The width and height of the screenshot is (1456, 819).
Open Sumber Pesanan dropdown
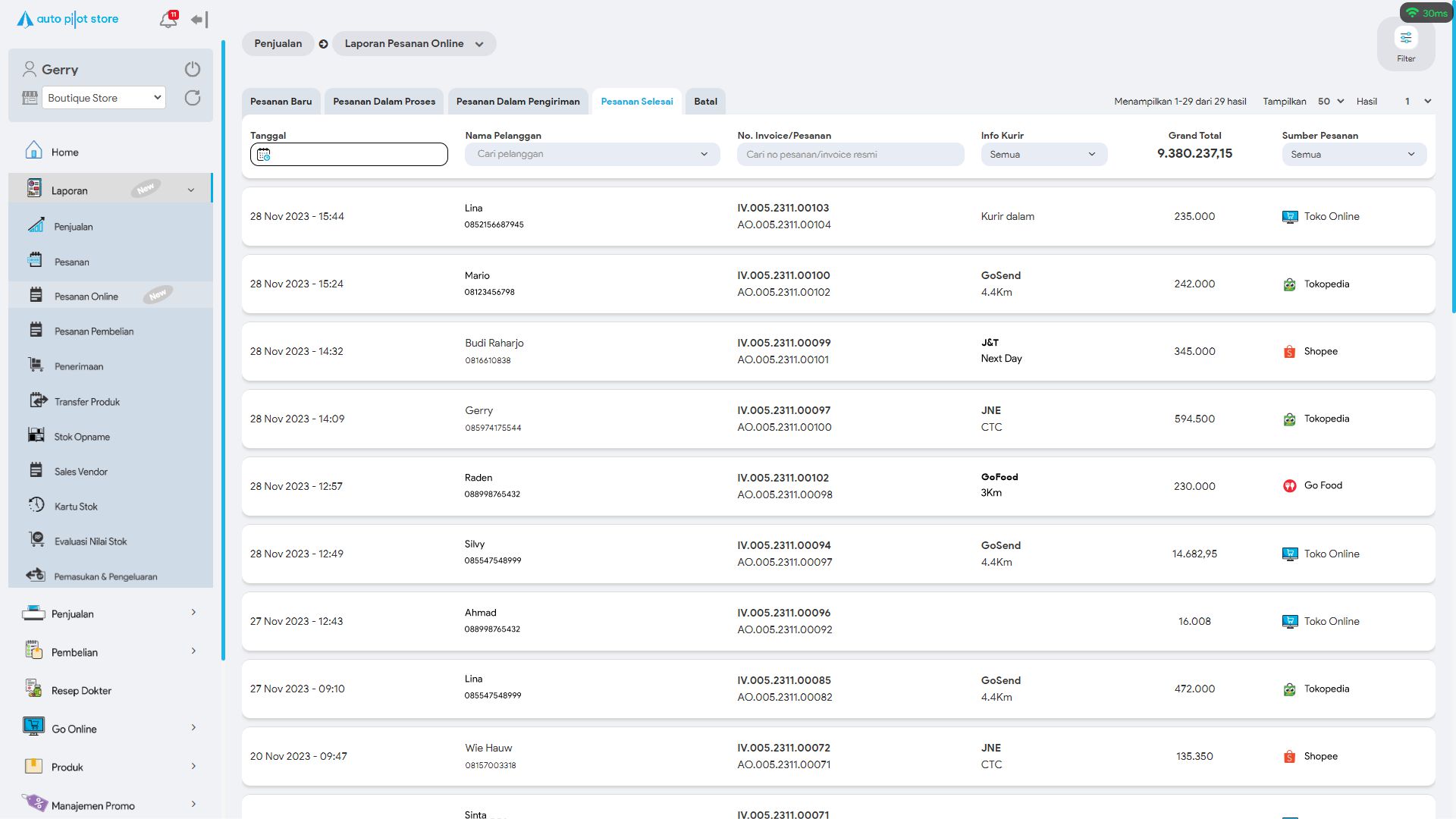point(1354,155)
